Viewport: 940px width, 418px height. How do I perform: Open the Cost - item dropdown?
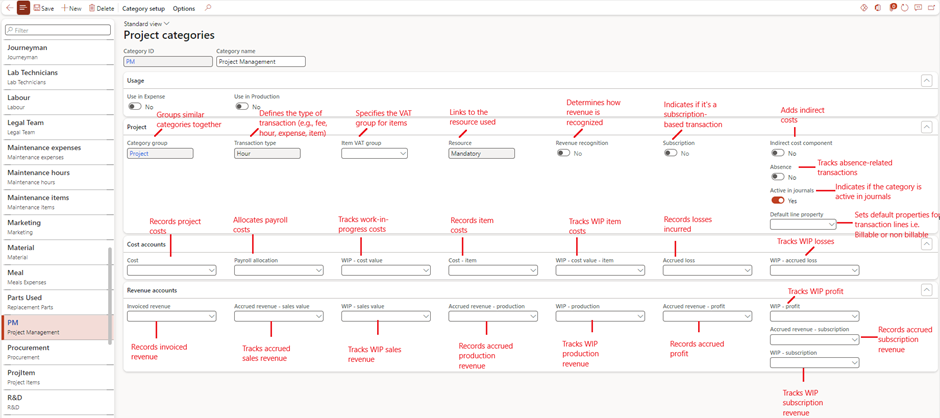click(x=533, y=271)
